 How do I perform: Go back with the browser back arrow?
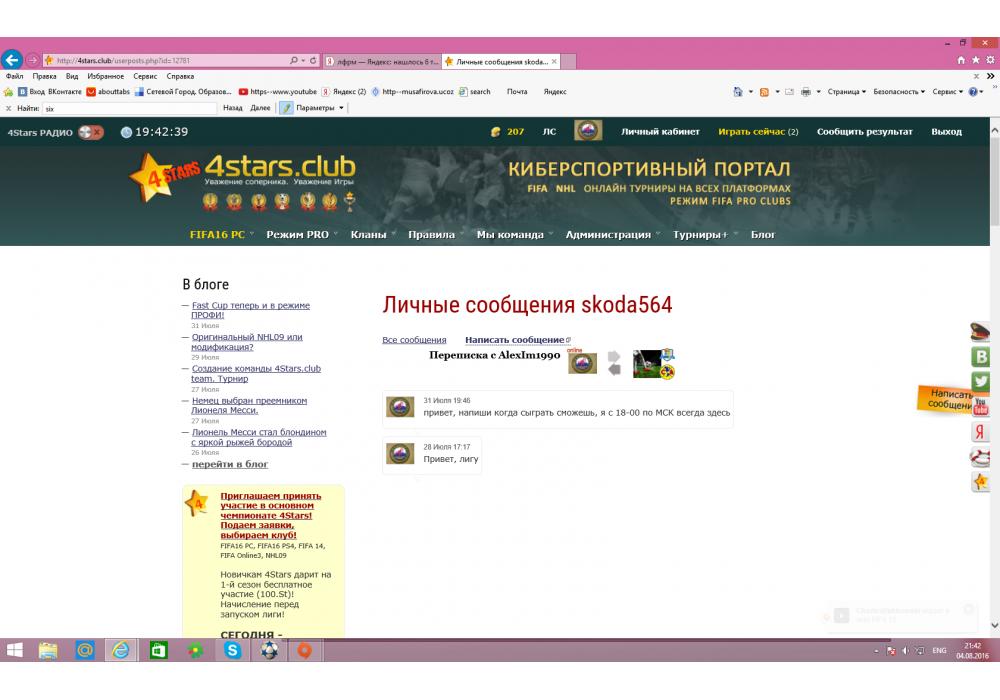(x=13, y=60)
